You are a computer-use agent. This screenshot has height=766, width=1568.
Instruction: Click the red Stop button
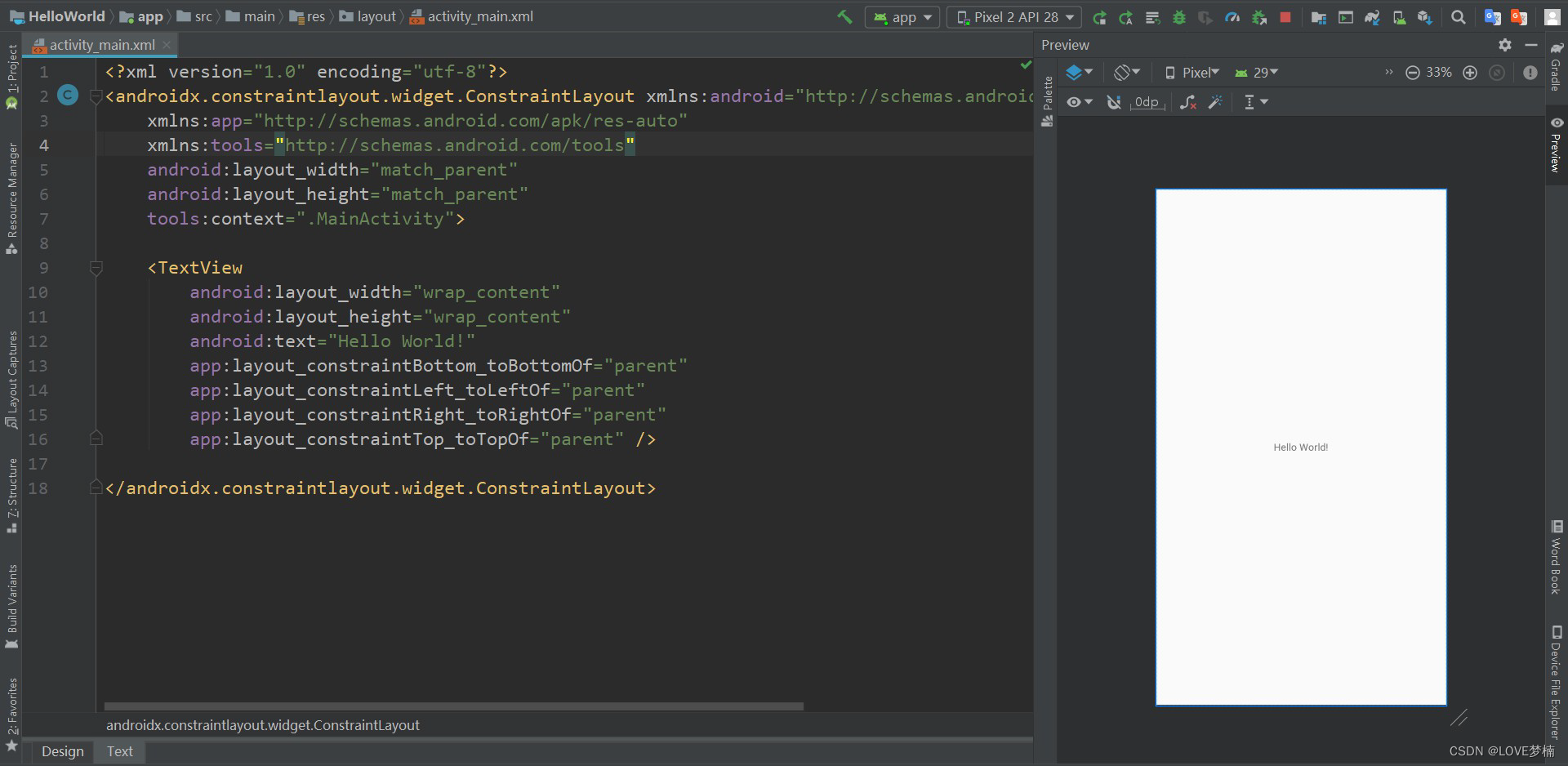click(1285, 17)
